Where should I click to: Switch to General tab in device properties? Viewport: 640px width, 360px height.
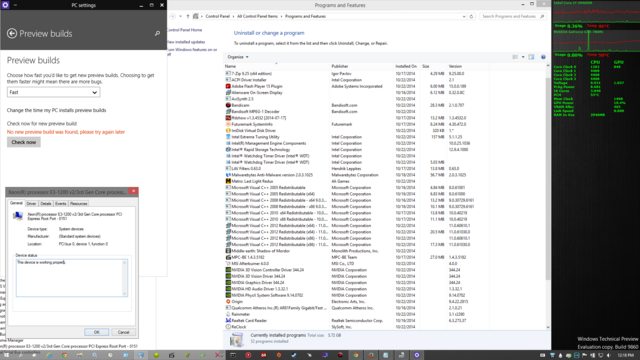16,203
